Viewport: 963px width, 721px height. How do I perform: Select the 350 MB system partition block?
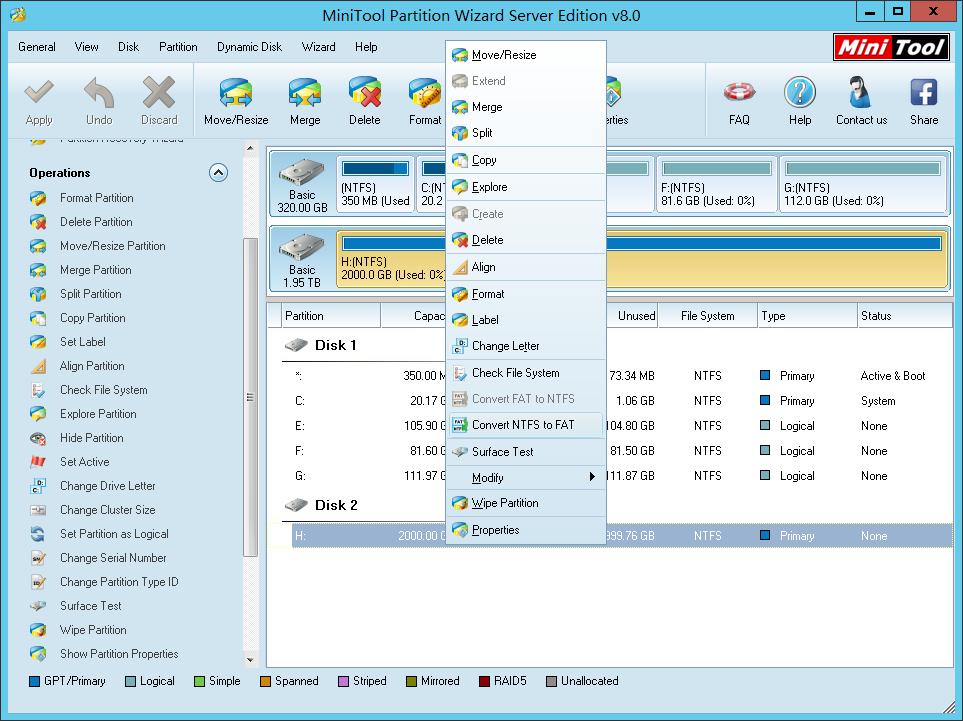(x=375, y=185)
